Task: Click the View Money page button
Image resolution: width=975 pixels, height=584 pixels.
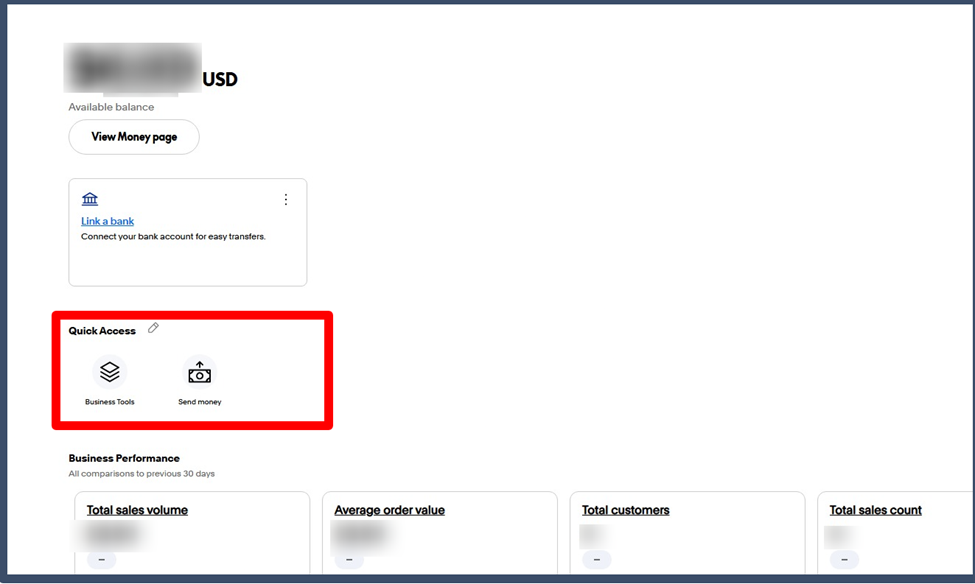Action: (x=134, y=137)
